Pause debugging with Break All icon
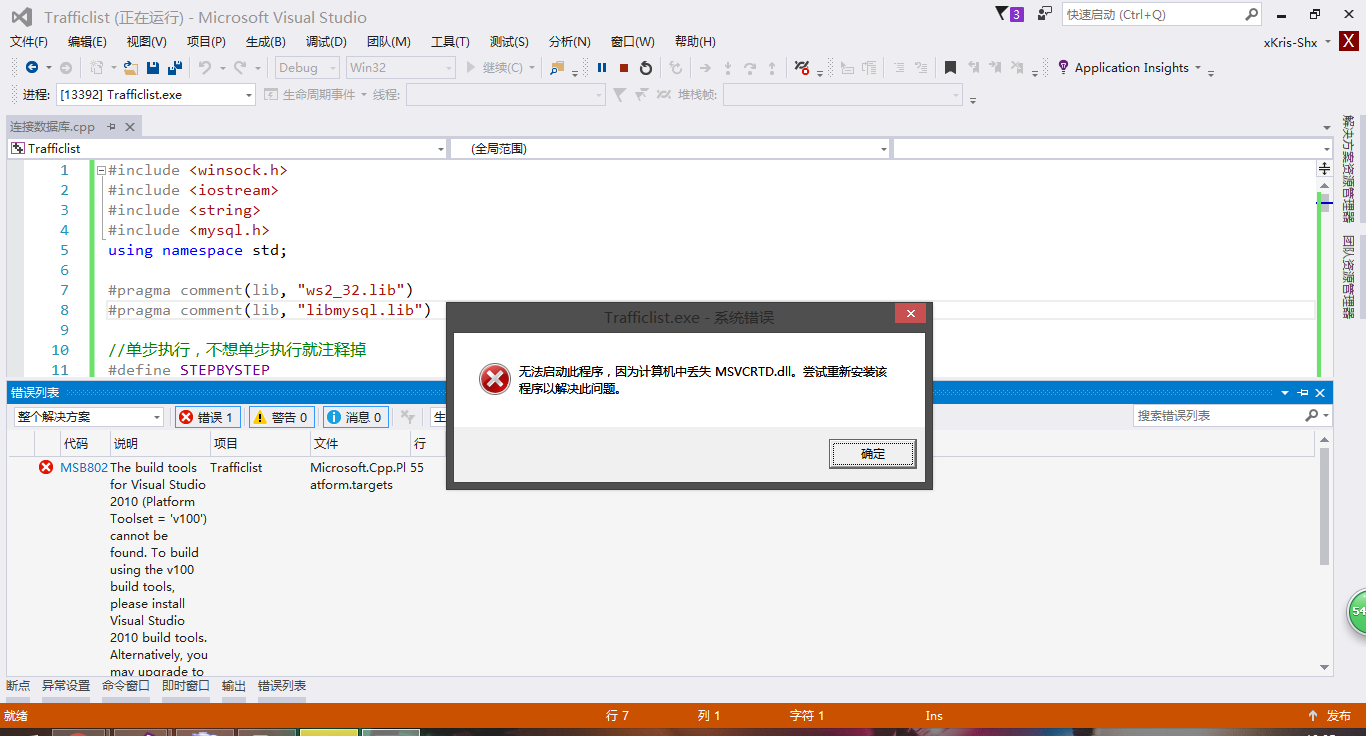Viewport: 1366px width, 736px height. (x=602, y=68)
